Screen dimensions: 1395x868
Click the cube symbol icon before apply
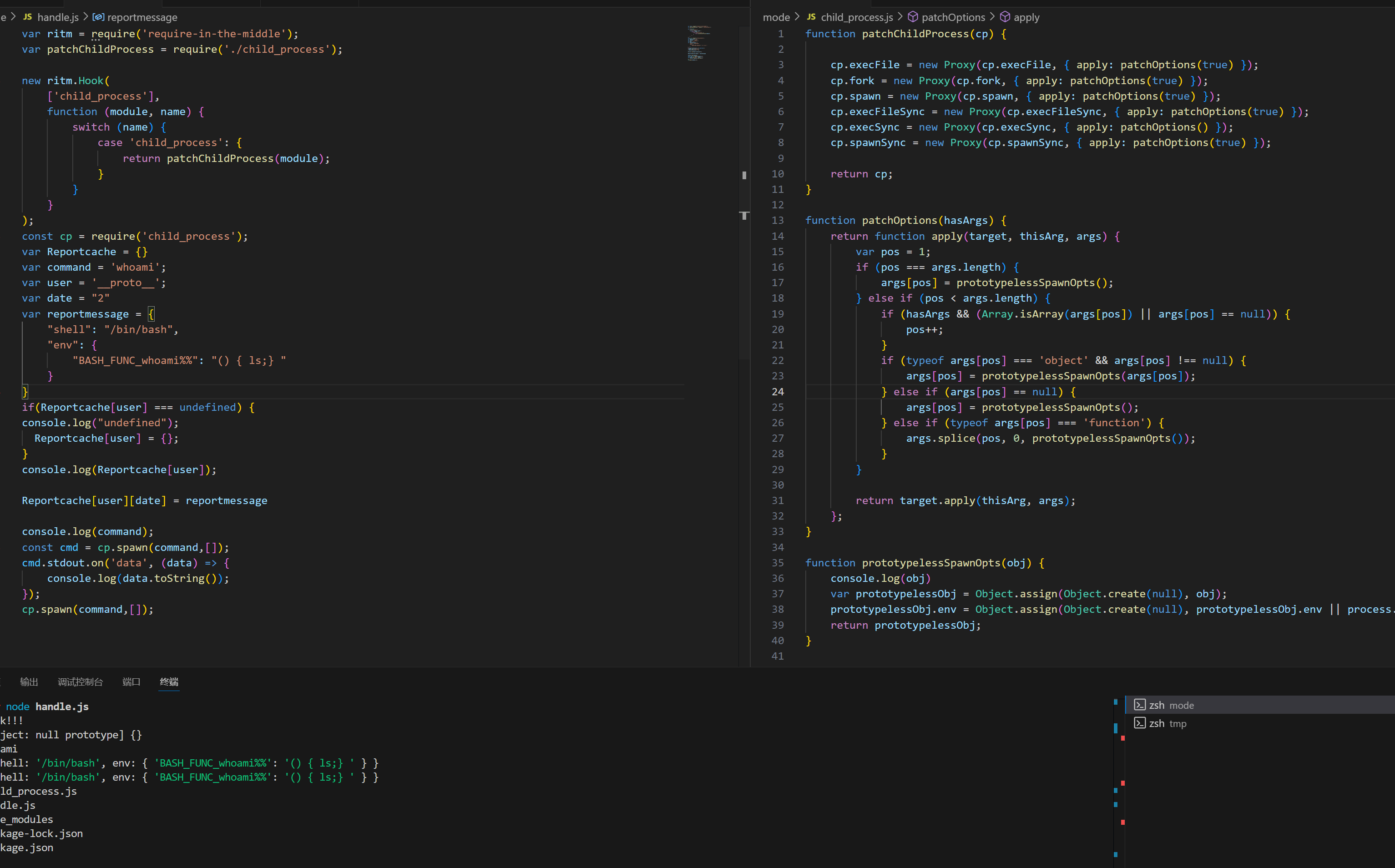[1005, 17]
